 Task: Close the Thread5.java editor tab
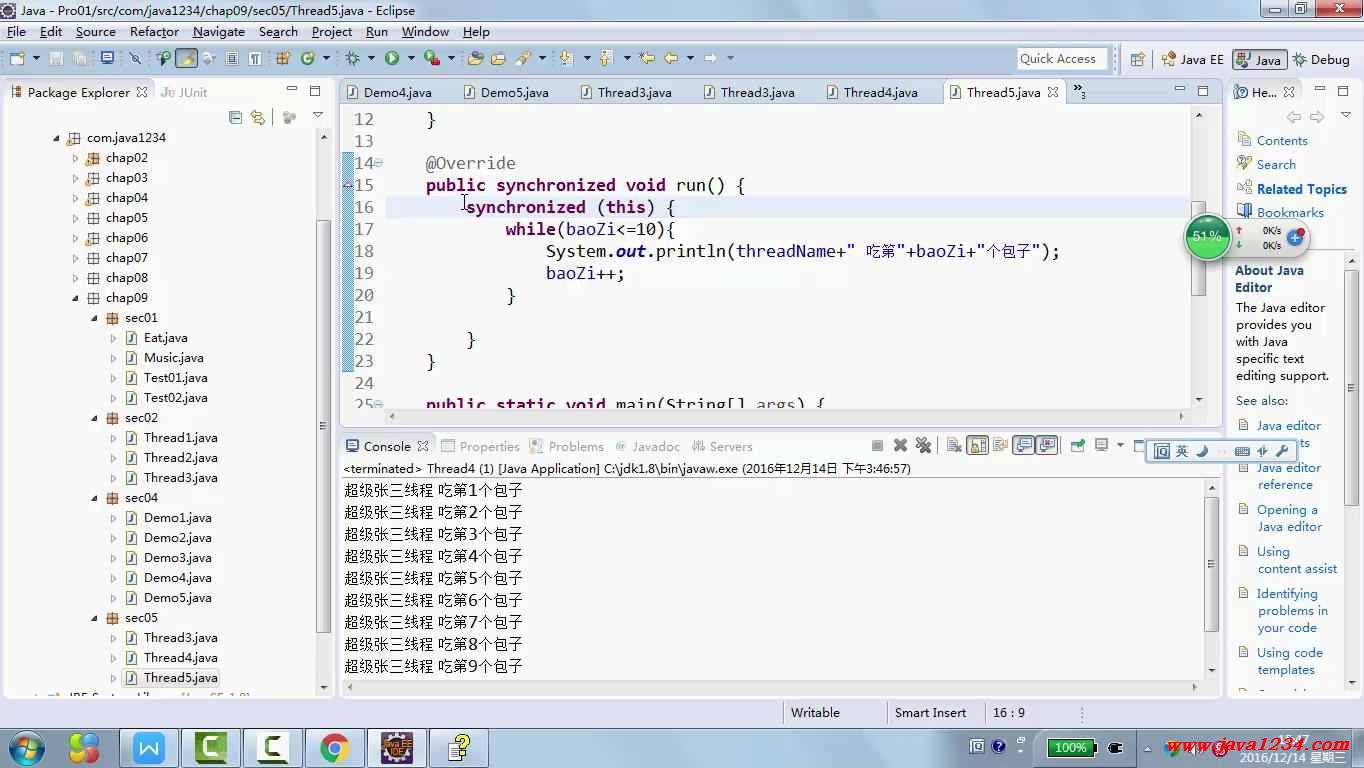1052,92
